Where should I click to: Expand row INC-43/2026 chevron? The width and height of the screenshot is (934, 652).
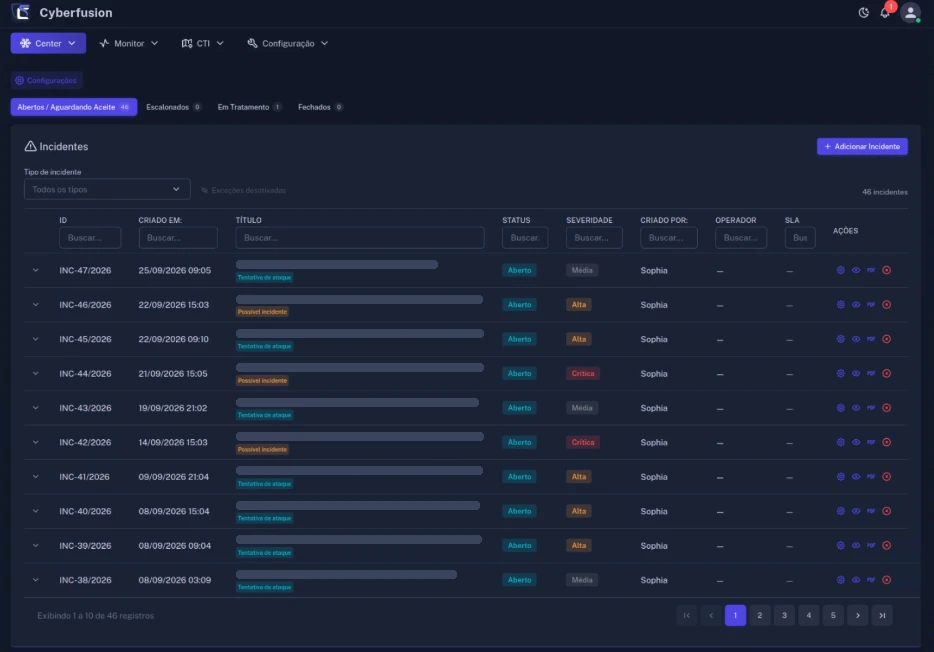[36, 408]
